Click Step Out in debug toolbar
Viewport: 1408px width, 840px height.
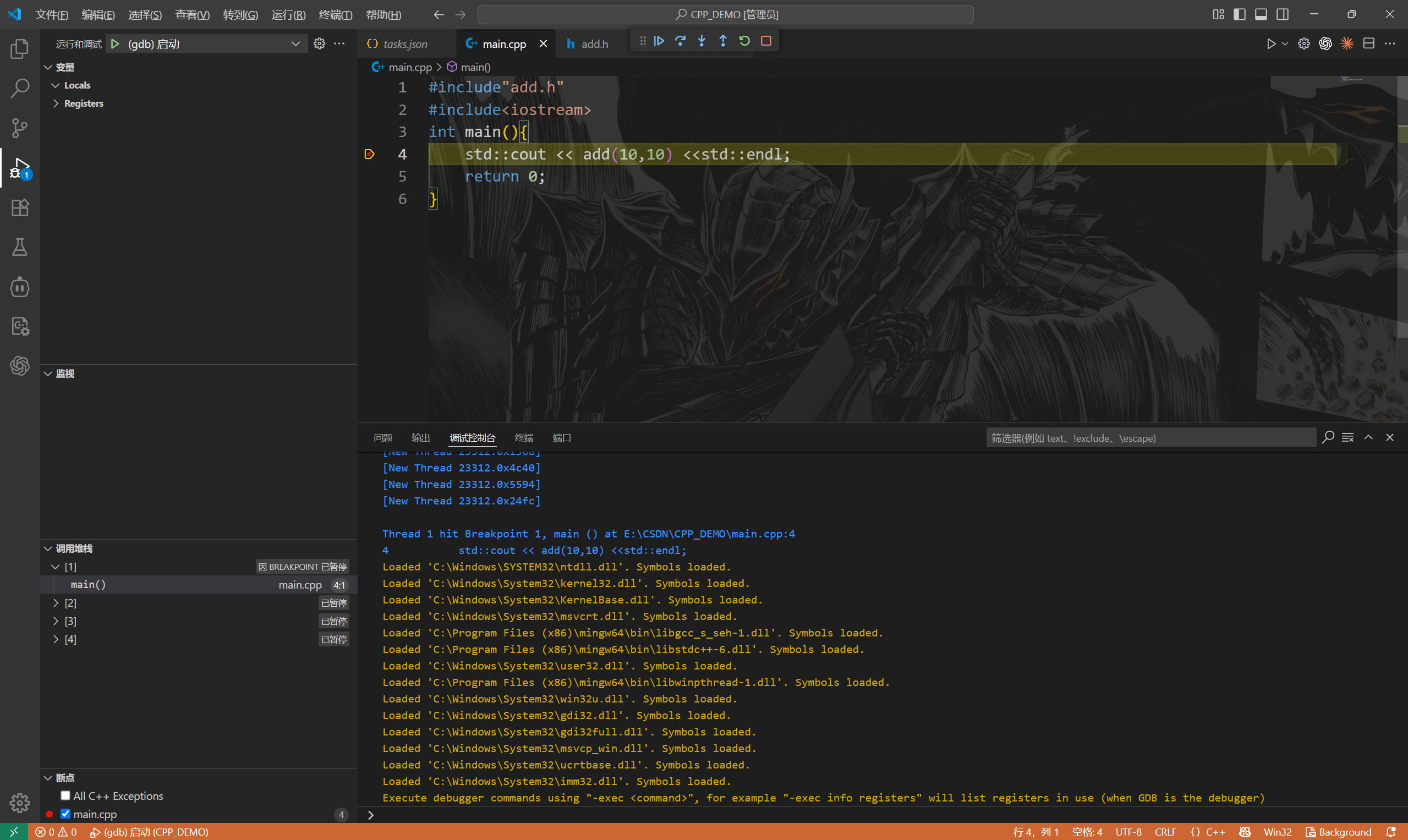[x=723, y=41]
